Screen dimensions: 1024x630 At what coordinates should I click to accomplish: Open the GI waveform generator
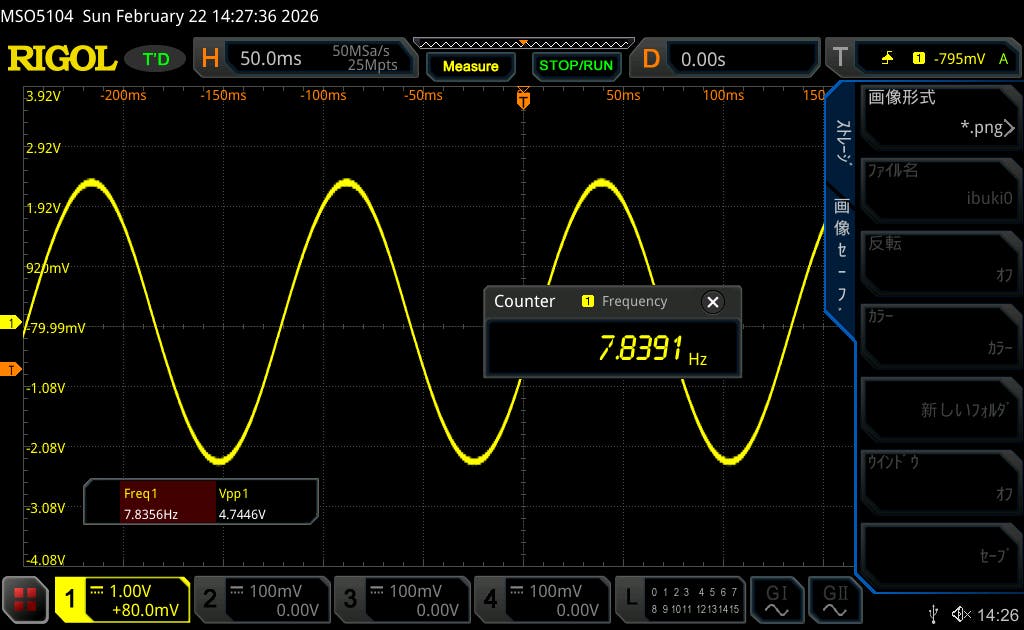[776, 598]
